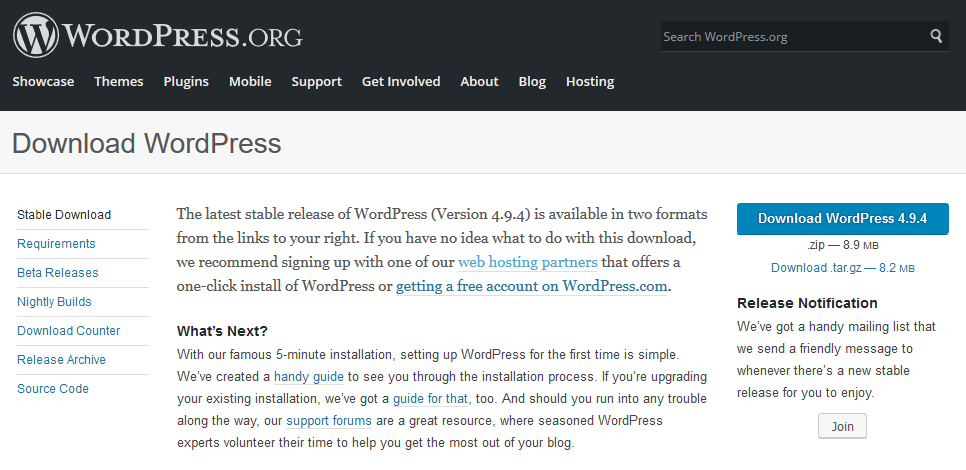
Task: Open the Support menu link
Action: pyautogui.click(x=317, y=81)
